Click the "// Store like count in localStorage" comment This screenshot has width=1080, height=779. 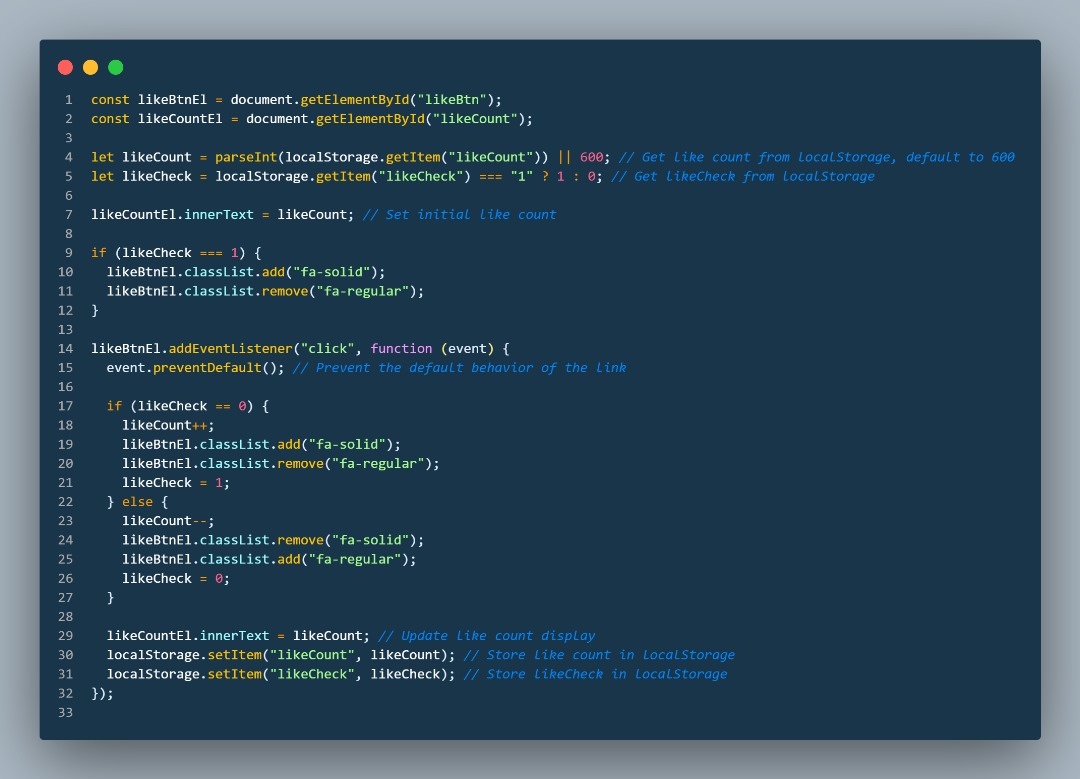point(599,655)
